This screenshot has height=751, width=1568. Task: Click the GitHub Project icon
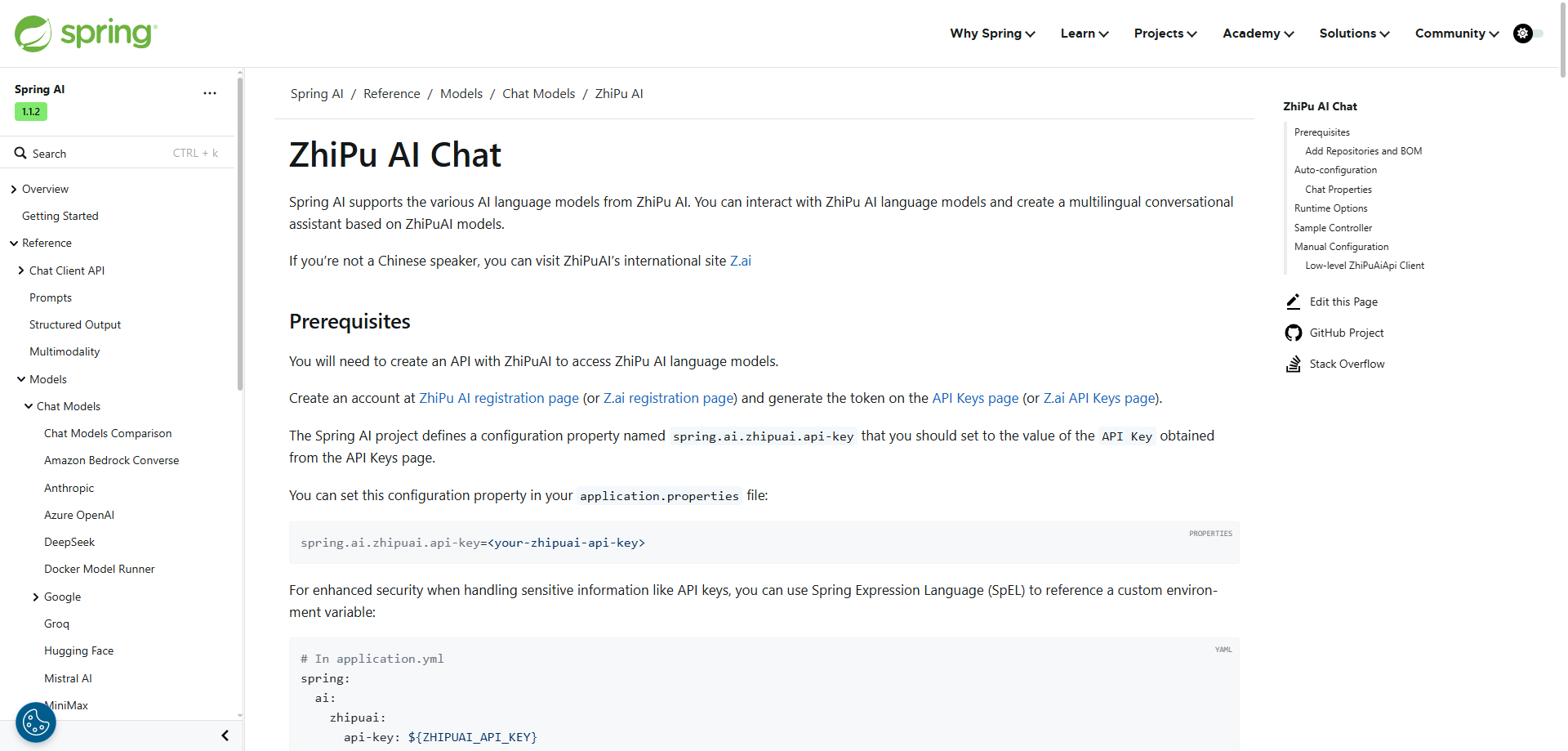click(x=1293, y=333)
